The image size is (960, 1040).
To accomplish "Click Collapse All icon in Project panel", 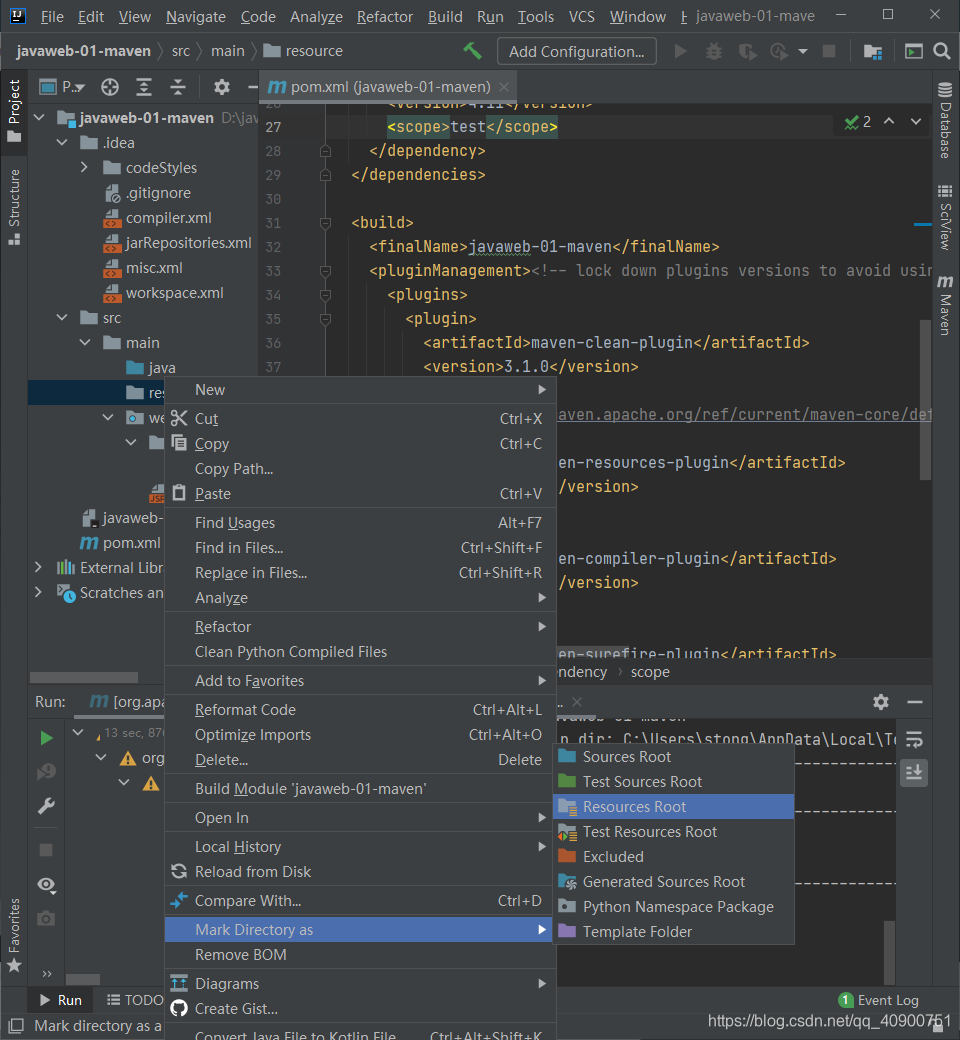I will pyautogui.click(x=178, y=87).
